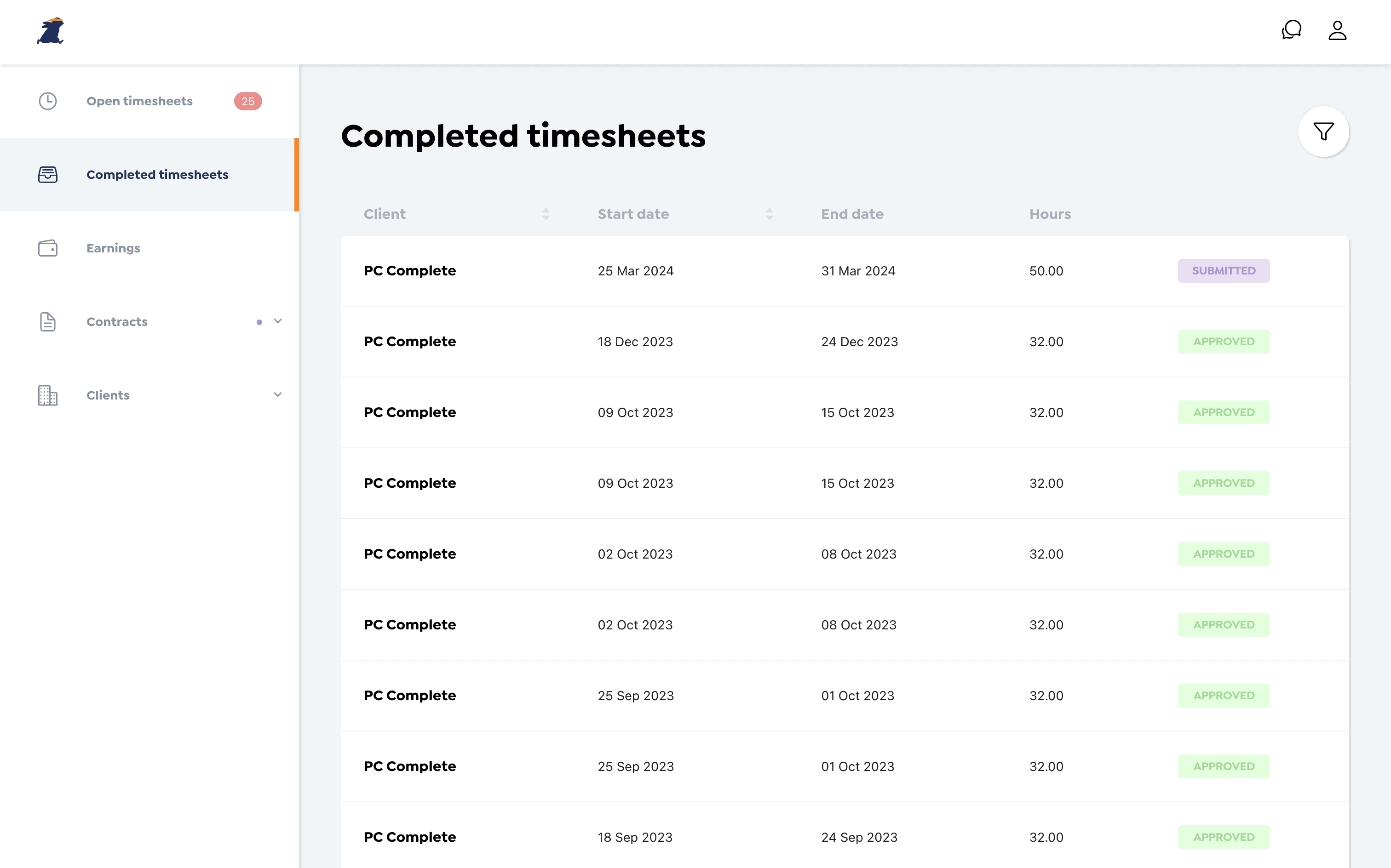Image resolution: width=1391 pixels, height=868 pixels.
Task: Open the chat messages icon
Action: tap(1291, 30)
